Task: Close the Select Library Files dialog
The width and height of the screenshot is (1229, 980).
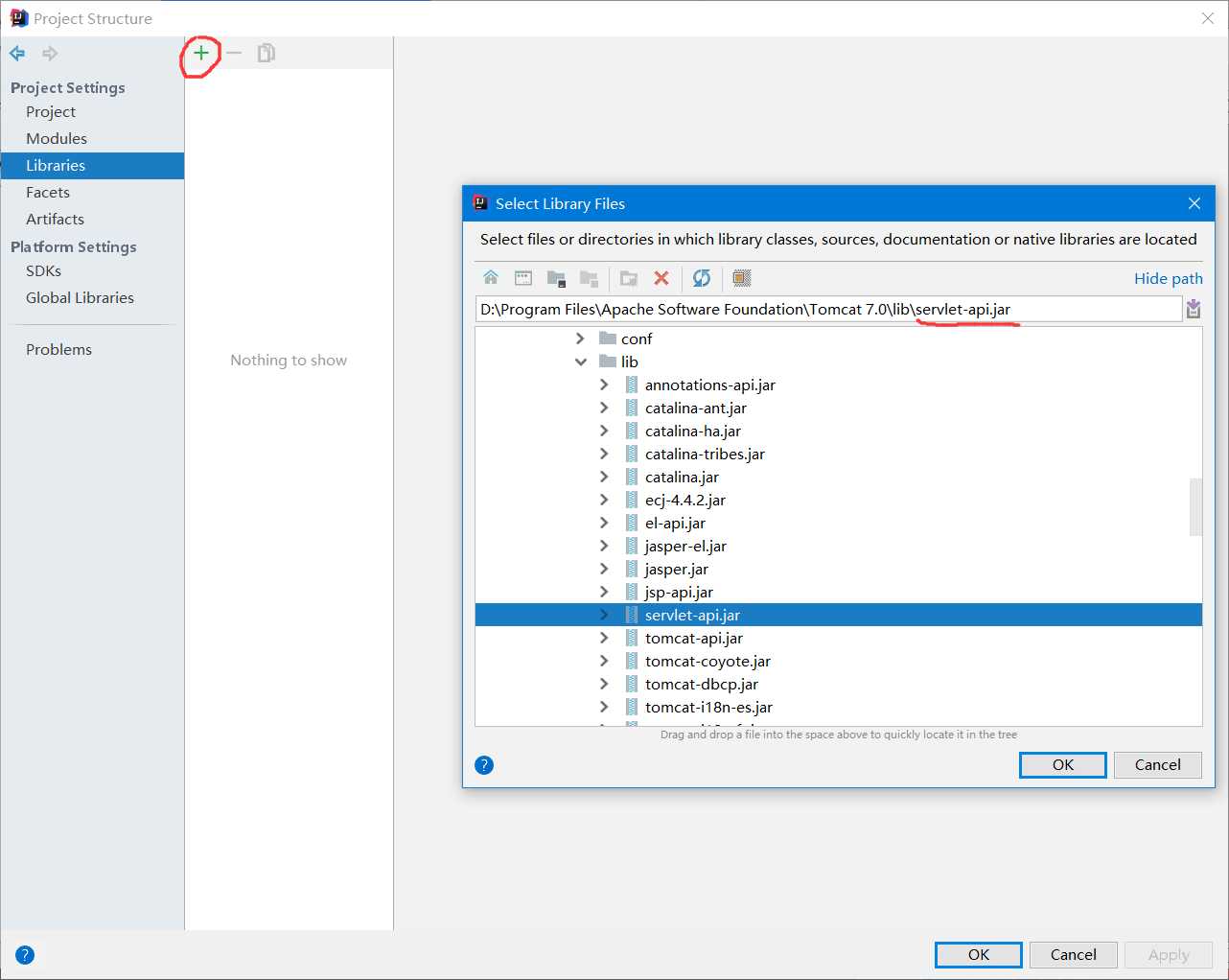Action: click(x=1194, y=203)
